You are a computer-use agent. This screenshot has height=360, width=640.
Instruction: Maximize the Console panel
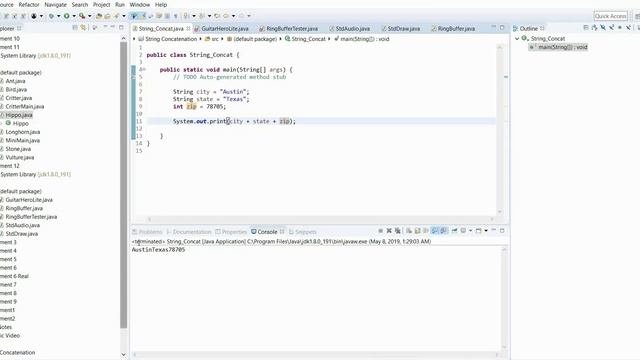502,231
